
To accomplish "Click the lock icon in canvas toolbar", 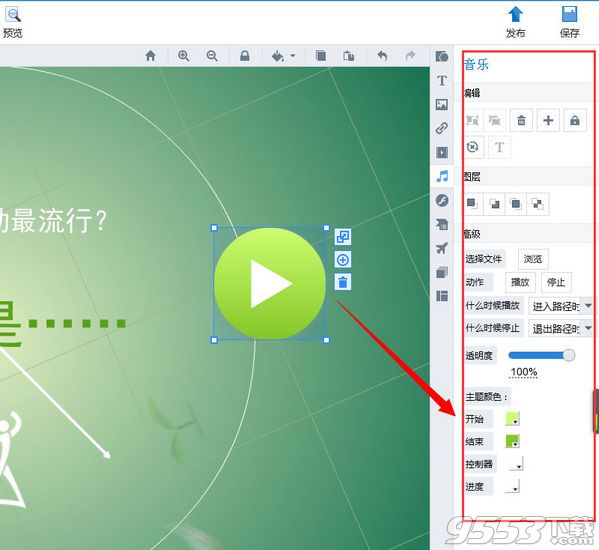I will (x=245, y=56).
